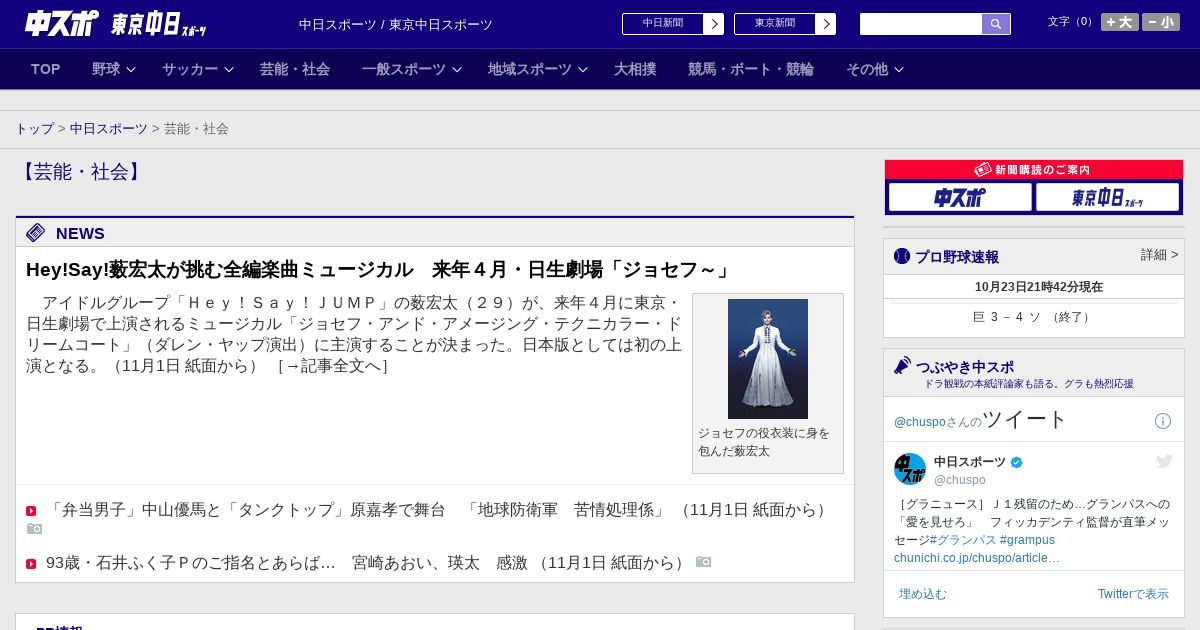Click the #grampus hashtag
This screenshot has height=630, width=1200.
coord(1028,540)
